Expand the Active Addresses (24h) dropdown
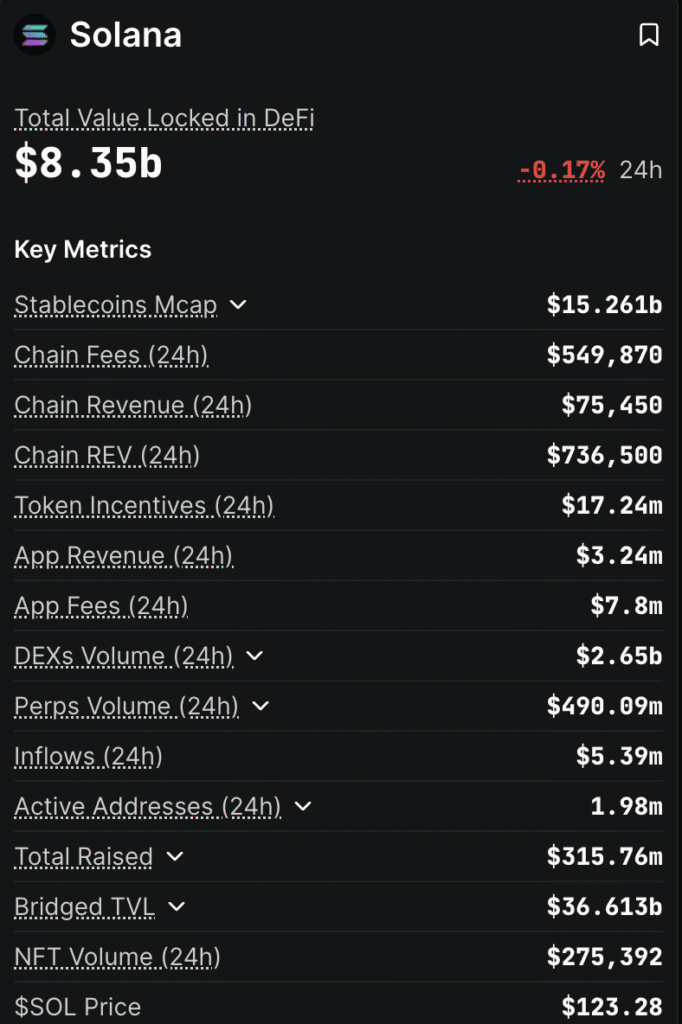This screenshot has width=682, height=1024. coord(303,807)
